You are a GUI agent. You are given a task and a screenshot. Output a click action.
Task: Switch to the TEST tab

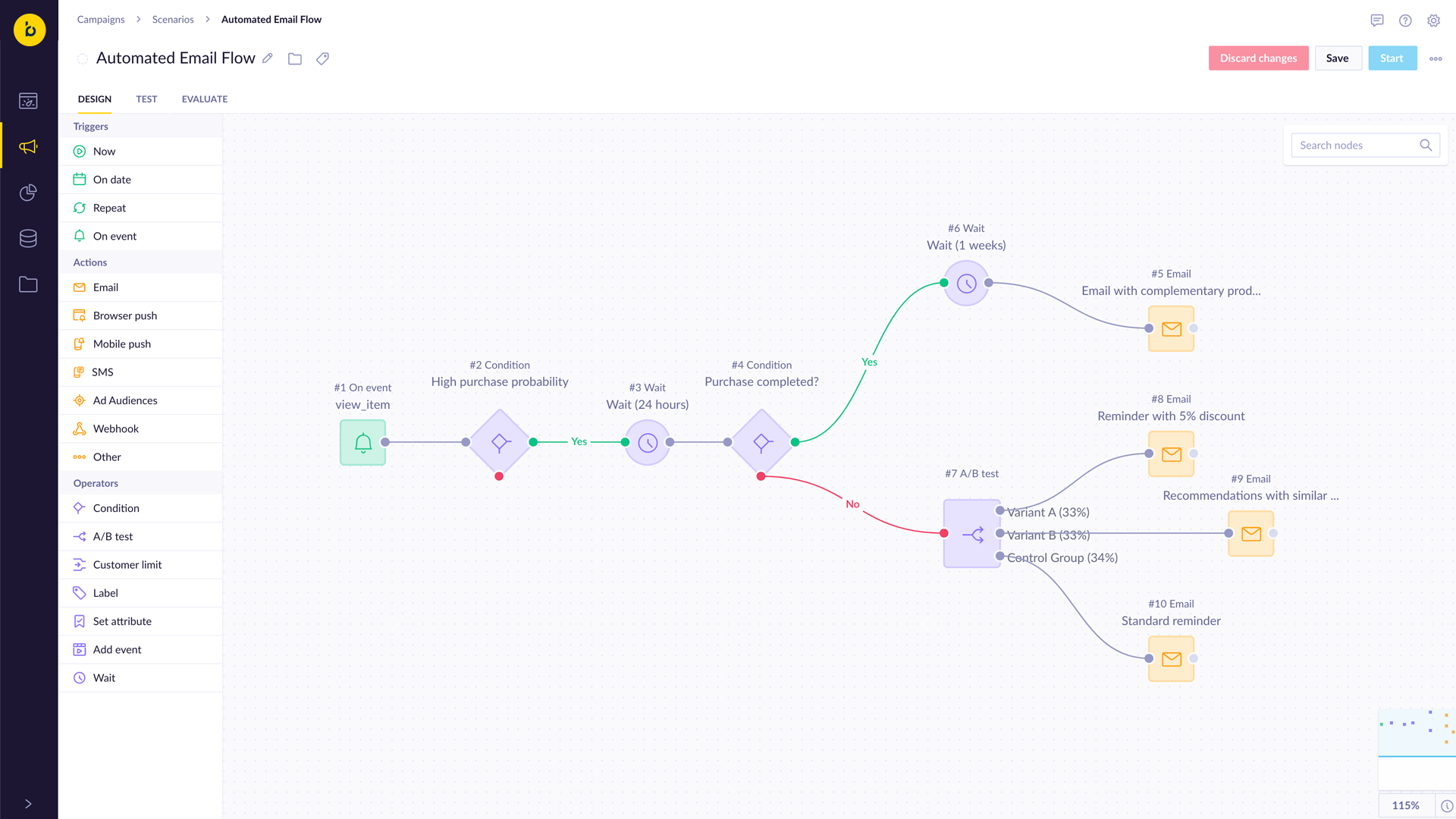pos(146,99)
